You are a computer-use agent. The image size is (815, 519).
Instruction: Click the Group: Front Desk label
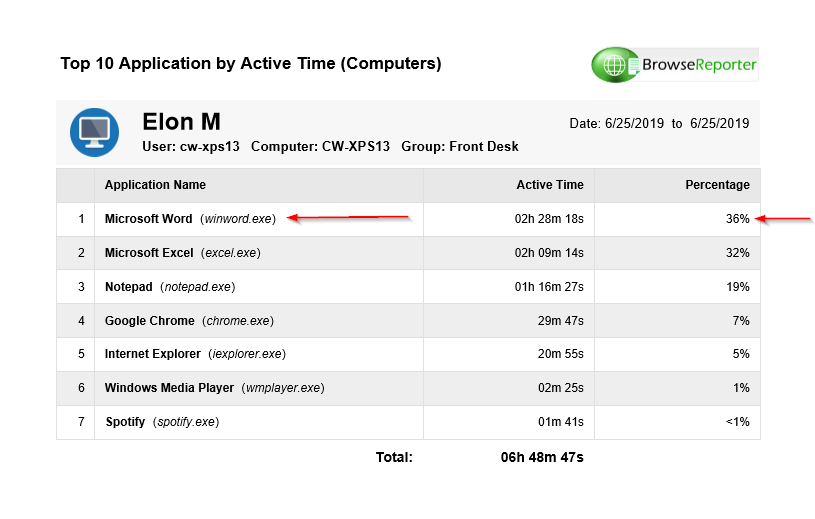pyautogui.click(x=460, y=146)
